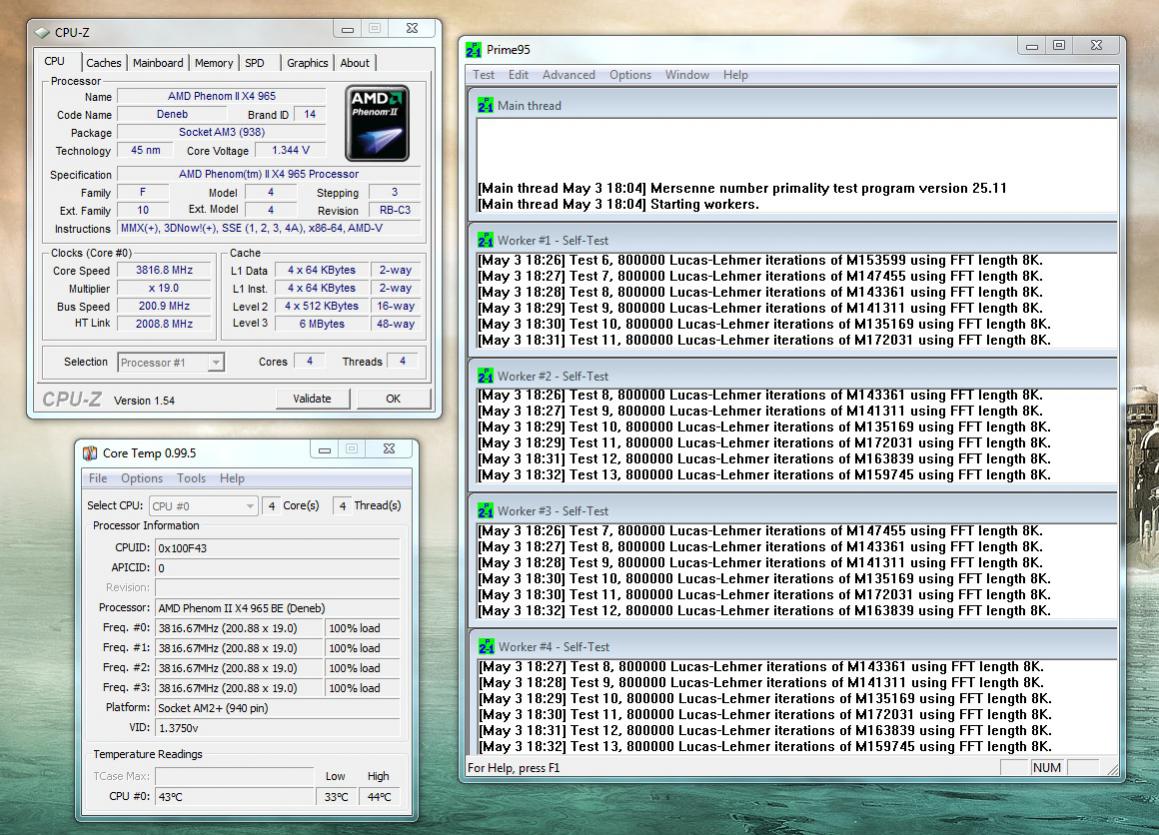Click the Prime95 title bar icon
This screenshot has height=835, width=1159.
474,50
